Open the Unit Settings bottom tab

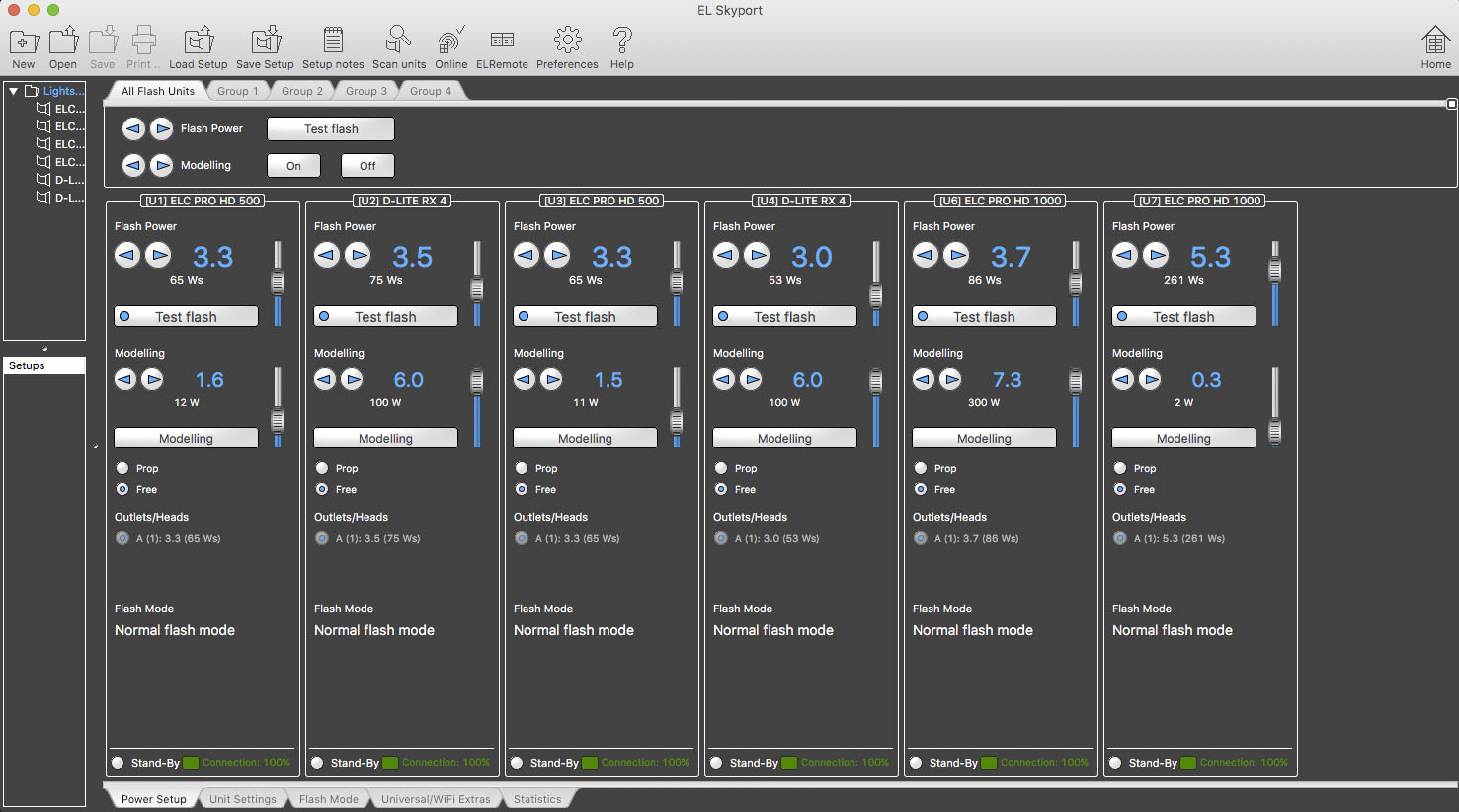pyautogui.click(x=243, y=799)
